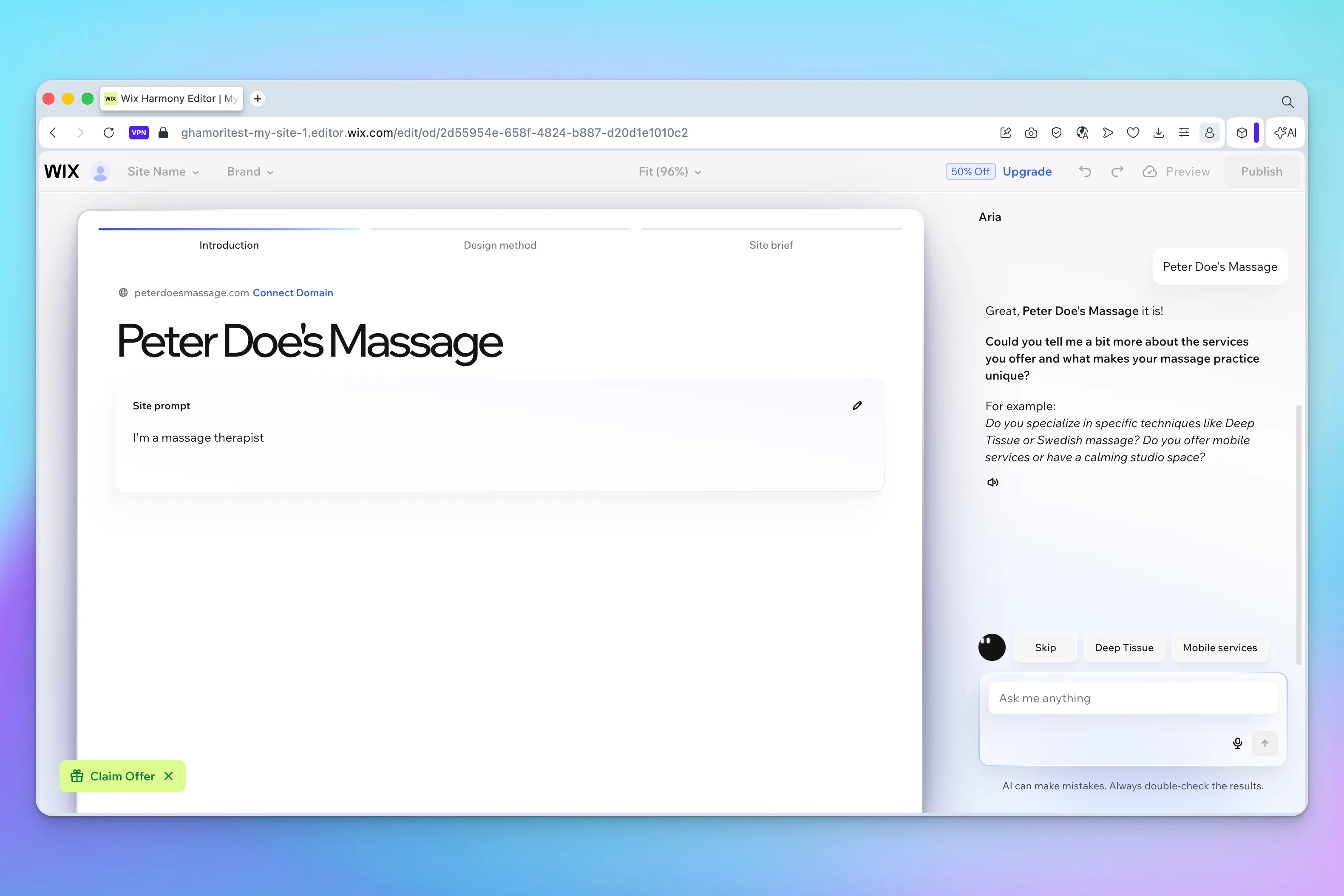1344x896 pixels.
Task: Add page to bookmarks with heart icon
Action: click(1133, 133)
